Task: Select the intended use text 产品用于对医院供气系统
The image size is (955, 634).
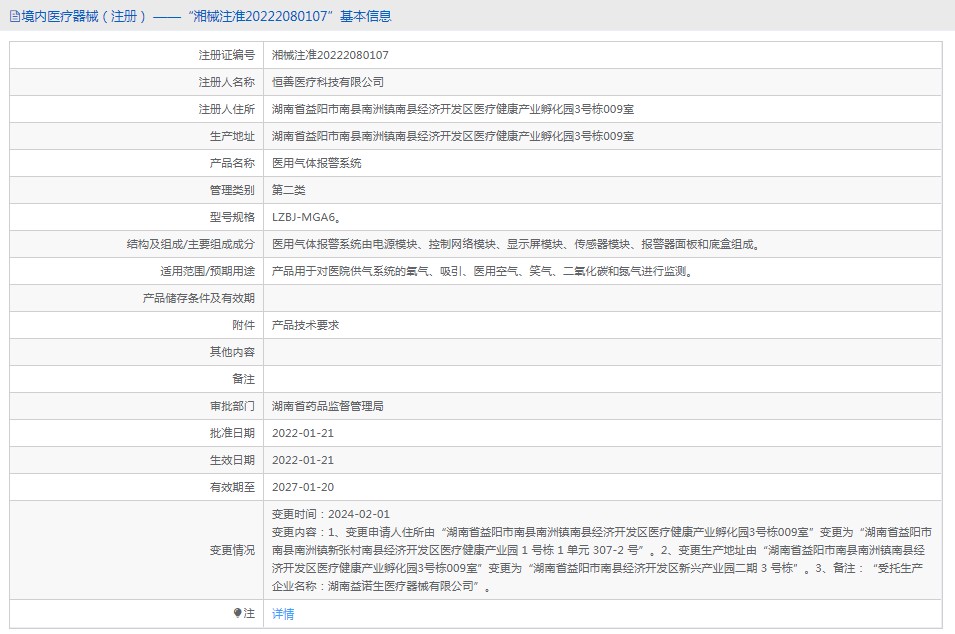Action: click(482, 271)
